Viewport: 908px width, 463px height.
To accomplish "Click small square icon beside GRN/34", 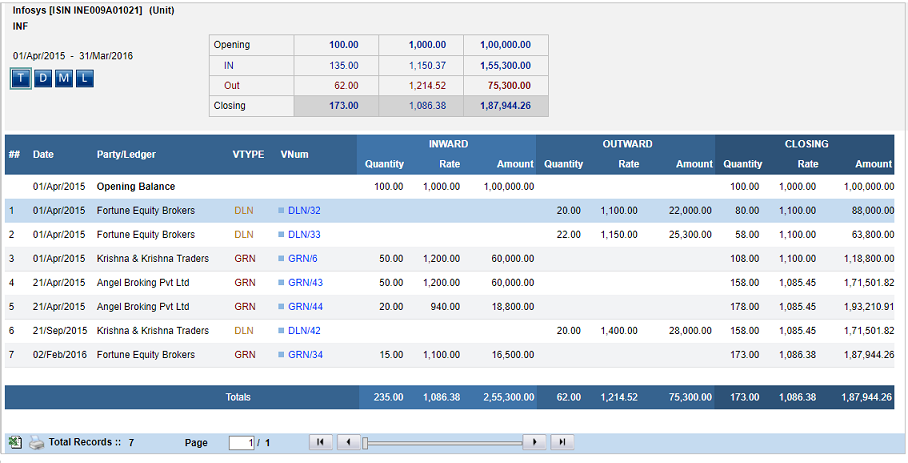I will (x=281, y=355).
